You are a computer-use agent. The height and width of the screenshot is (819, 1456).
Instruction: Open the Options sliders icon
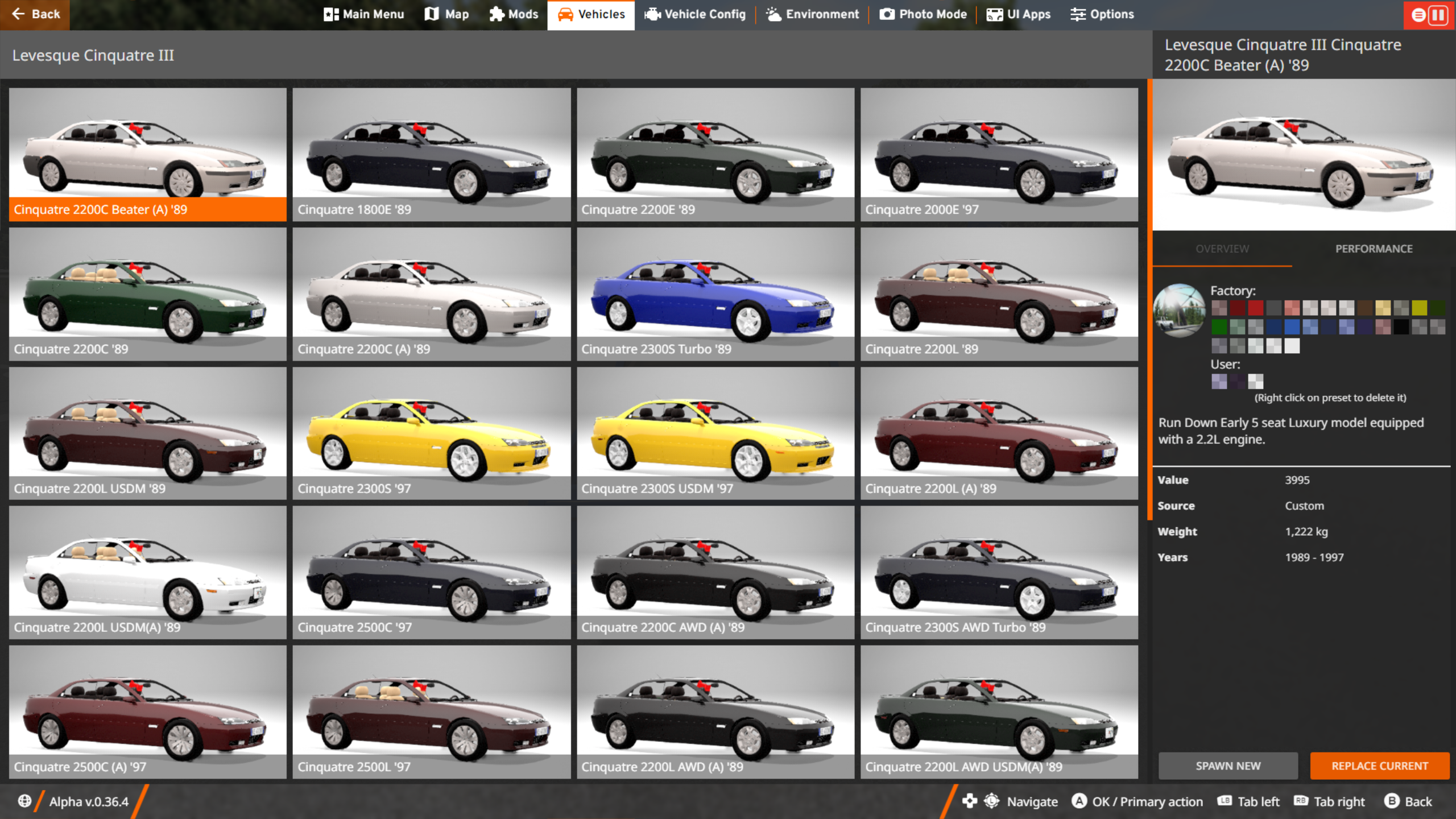point(1078,14)
